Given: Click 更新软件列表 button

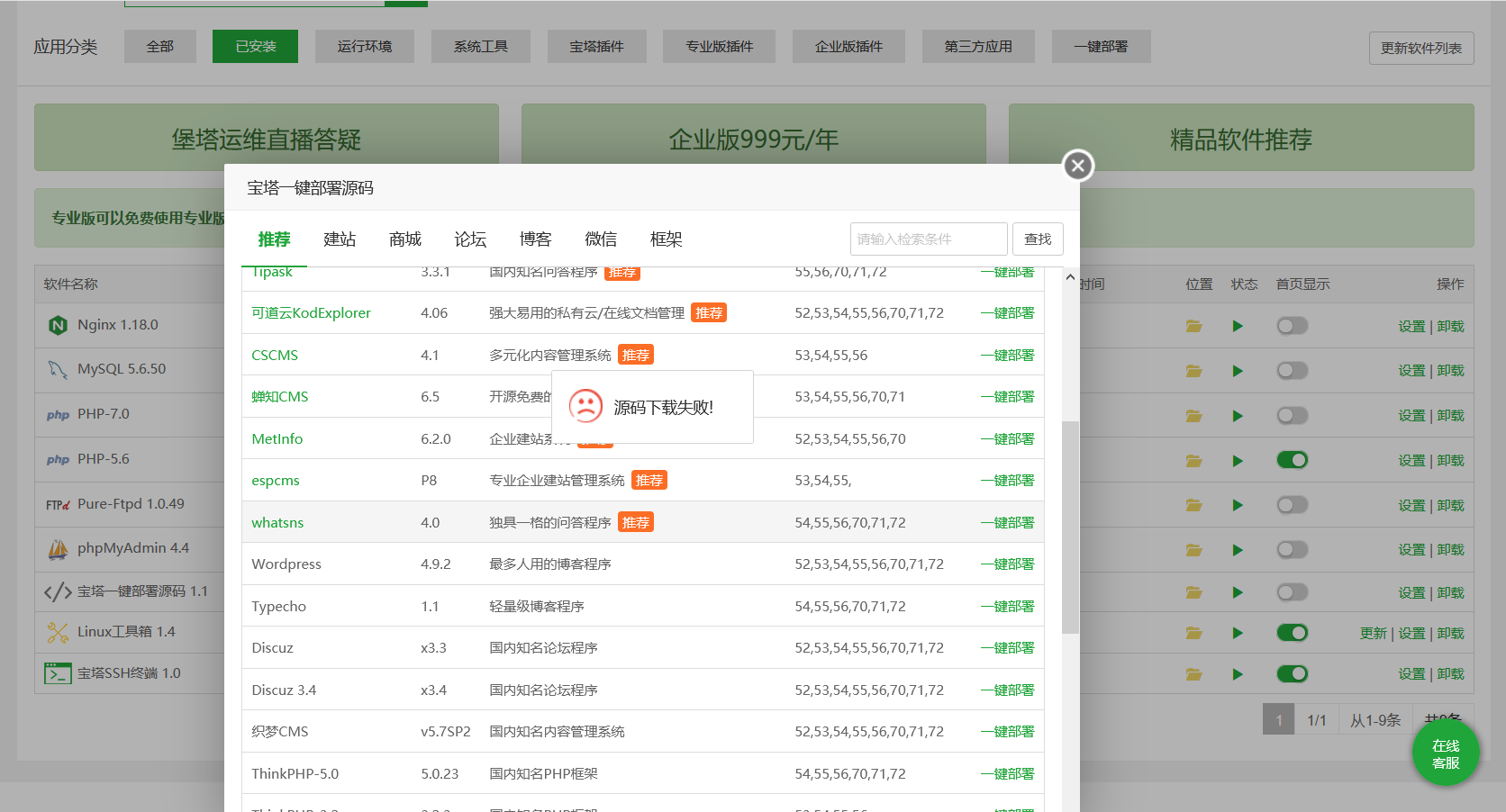Looking at the screenshot, I should pyautogui.click(x=1421, y=49).
